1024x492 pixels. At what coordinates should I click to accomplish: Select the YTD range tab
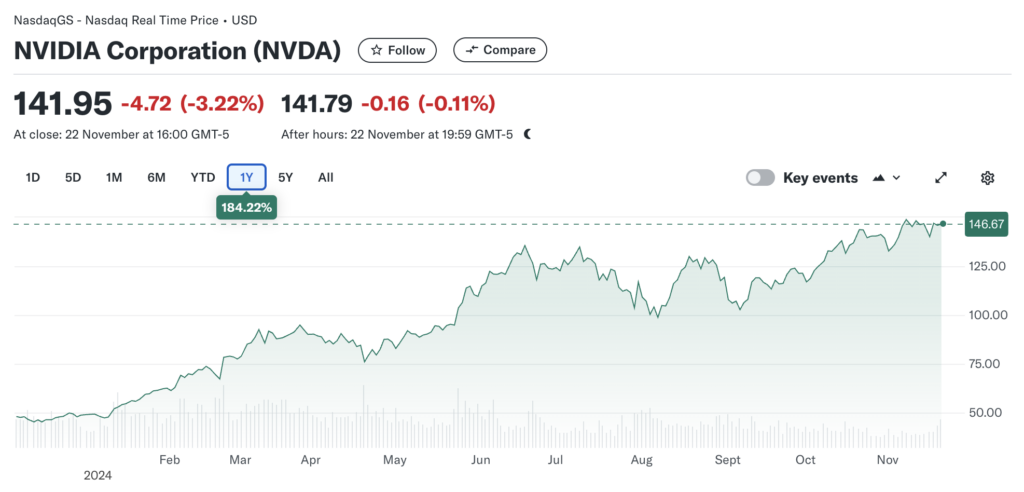203,178
